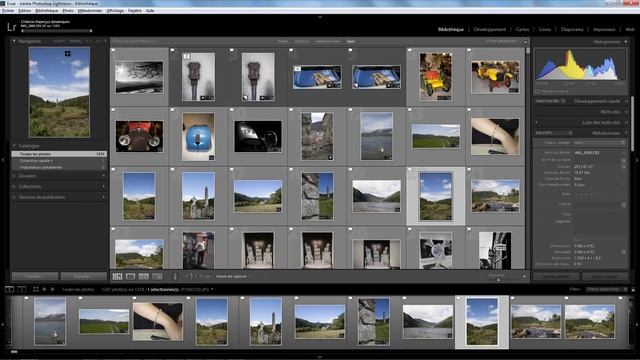Switch to Grid view mode icon
This screenshot has width=640, height=360.
(x=117, y=277)
